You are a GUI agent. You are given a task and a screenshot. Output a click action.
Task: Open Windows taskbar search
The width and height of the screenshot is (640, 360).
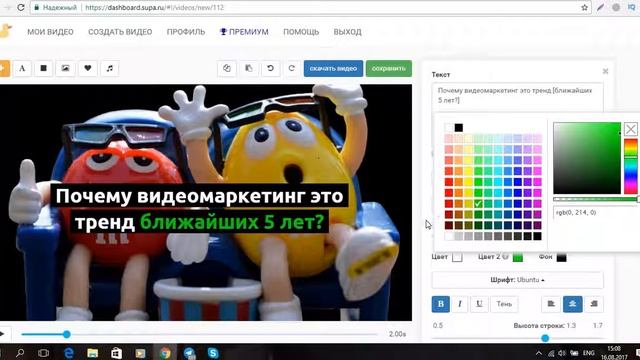(x=20, y=353)
